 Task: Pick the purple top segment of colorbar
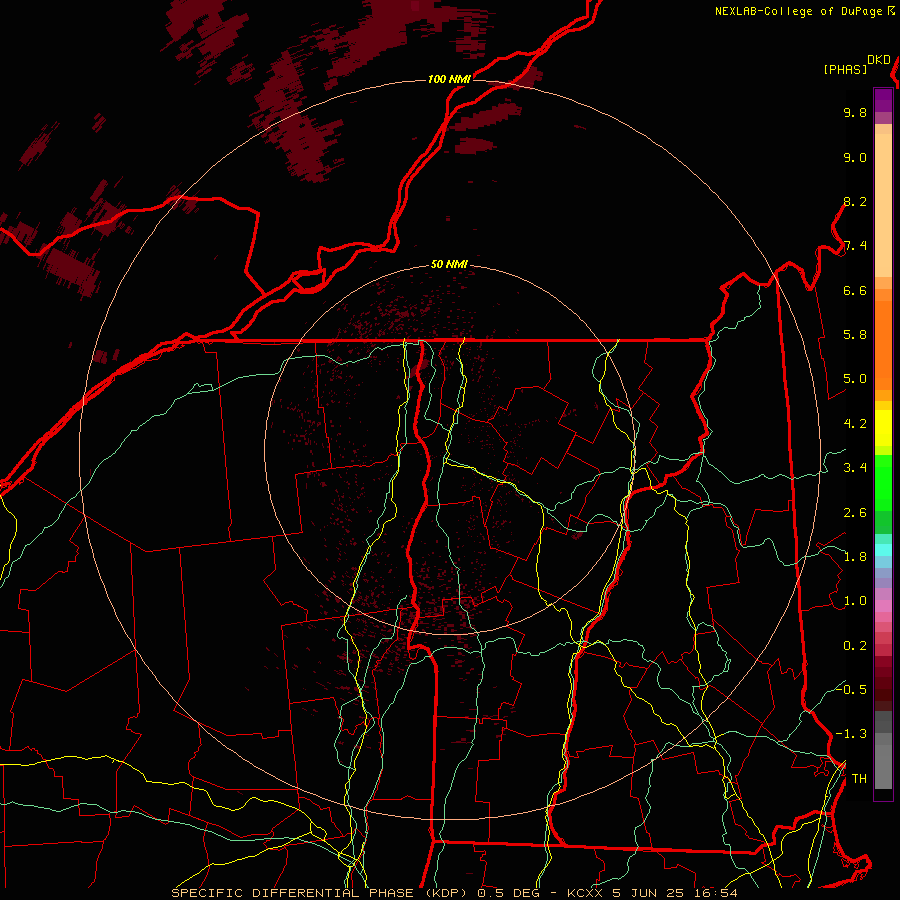click(x=883, y=100)
